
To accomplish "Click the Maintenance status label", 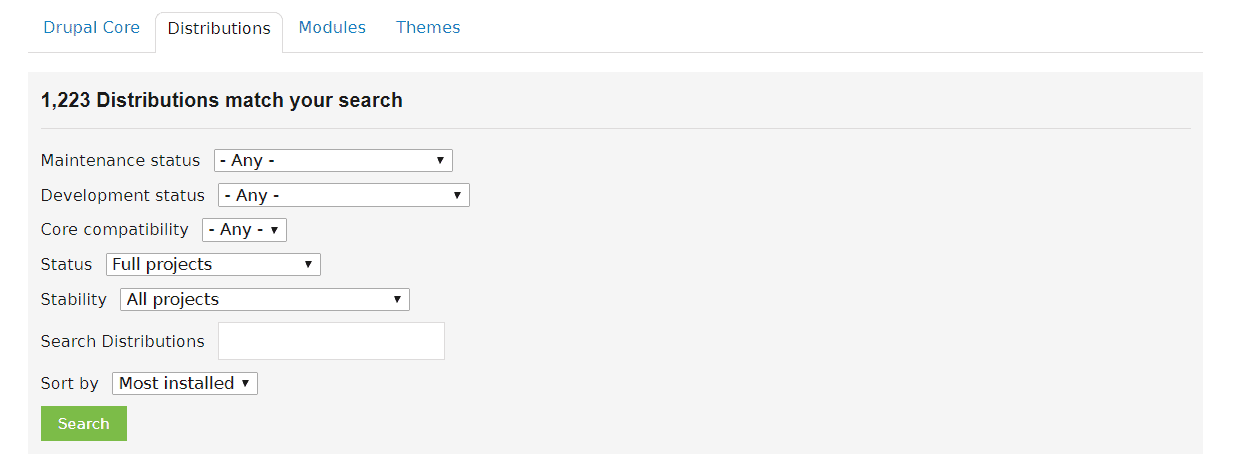I will click(120, 161).
